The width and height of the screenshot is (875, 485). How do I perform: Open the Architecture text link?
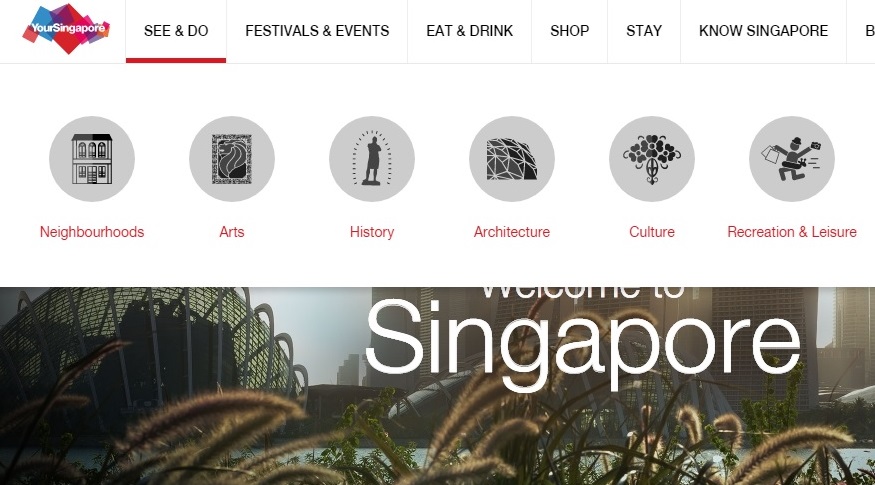point(512,232)
